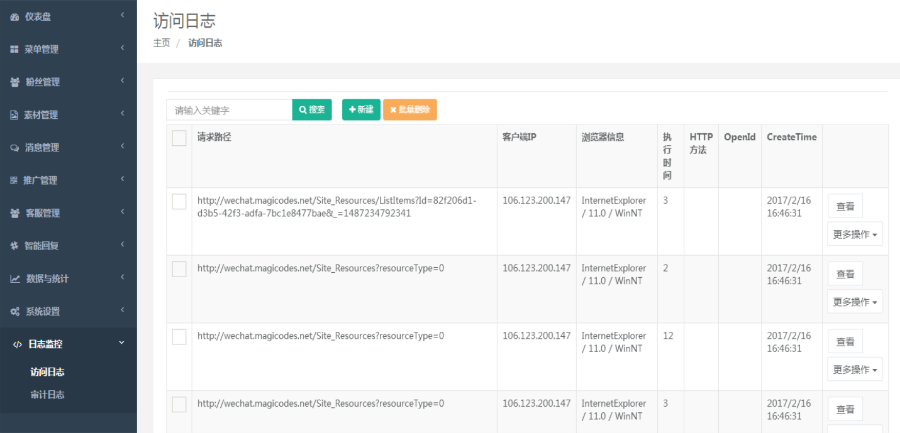Expand the 素材管理 menu chevron

tap(122, 114)
